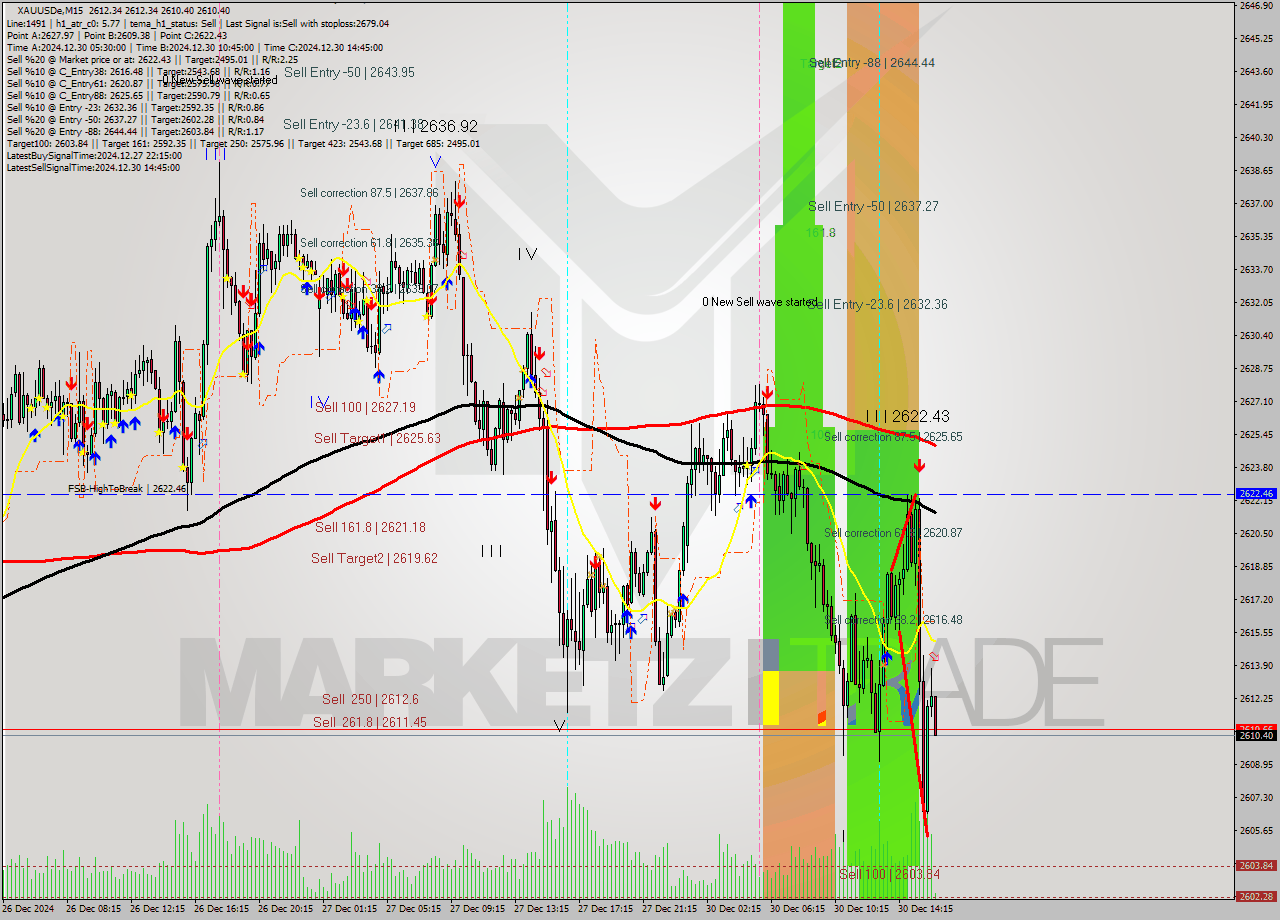The height and width of the screenshot is (920, 1280).
Task: Click the green '161.8' Fibonacci label
Action: coord(821,232)
